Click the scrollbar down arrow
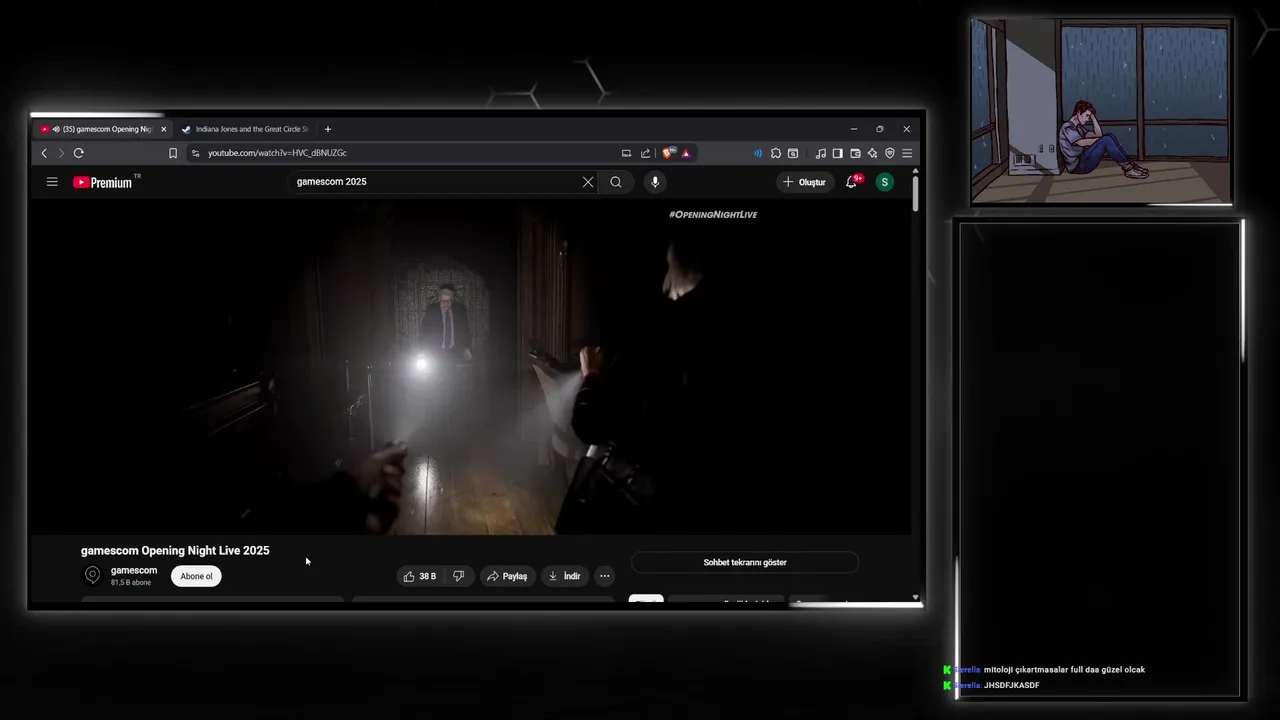Image resolution: width=1280 pixels, height=720 pixels. coord(915,598)
